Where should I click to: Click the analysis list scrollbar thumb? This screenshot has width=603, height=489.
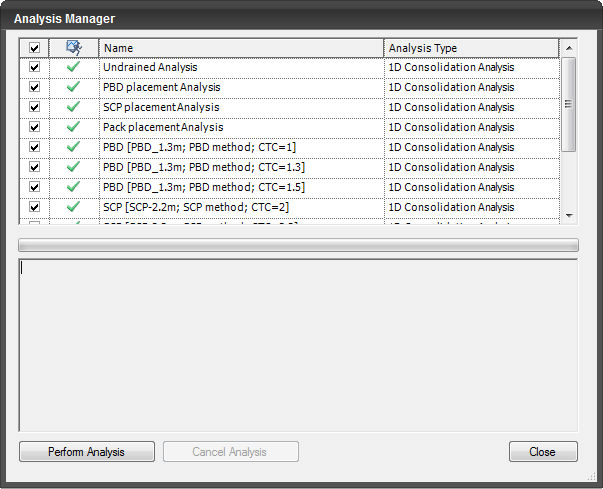click(568, 105)
